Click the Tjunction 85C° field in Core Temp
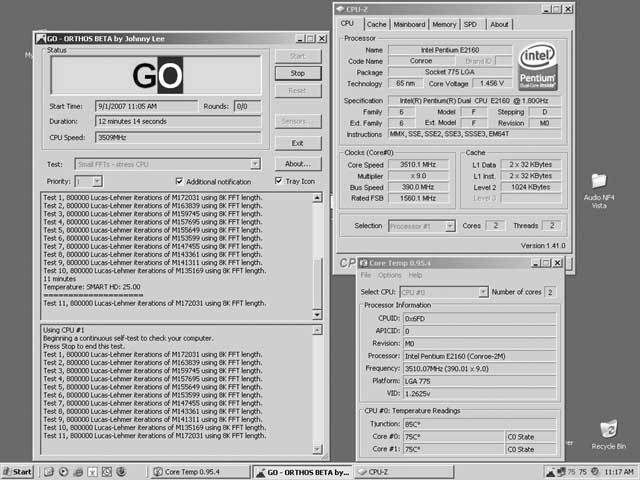The width and height of the screenshot is (640, 480). coord(480,424)
